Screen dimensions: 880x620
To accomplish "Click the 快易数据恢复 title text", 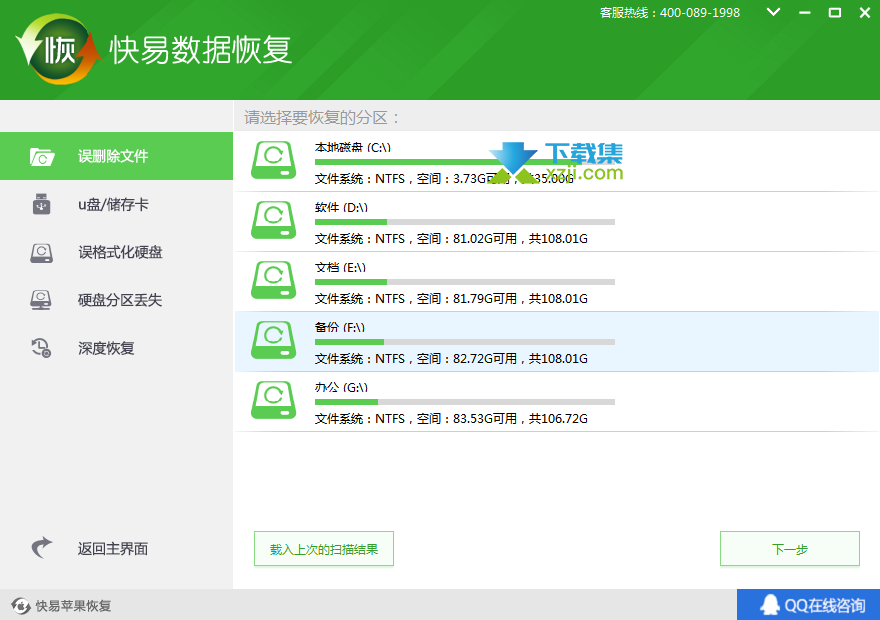I will coord(200,50).
